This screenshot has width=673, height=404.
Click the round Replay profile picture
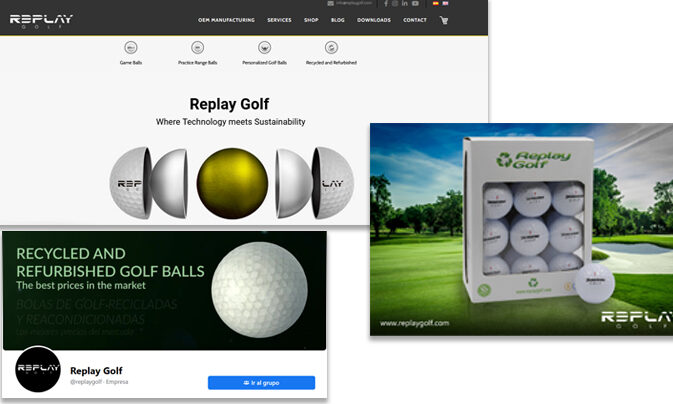pyautogui.click(x=38, y=369)
